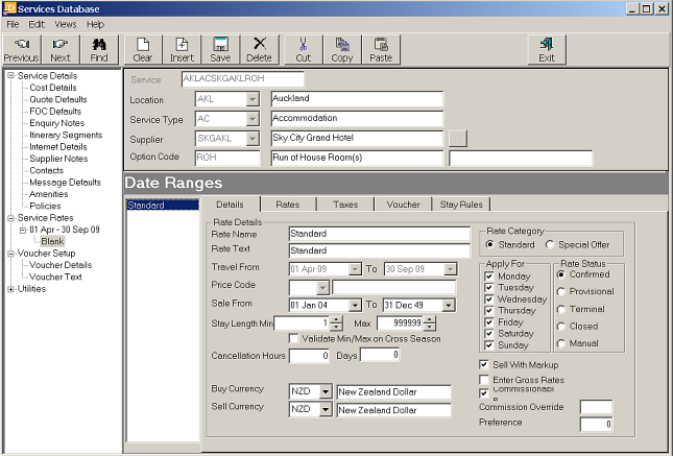Uncheck the Monday apply-for checkbox
The height and width of the screenshot is (456, 673).
point(490,275)
